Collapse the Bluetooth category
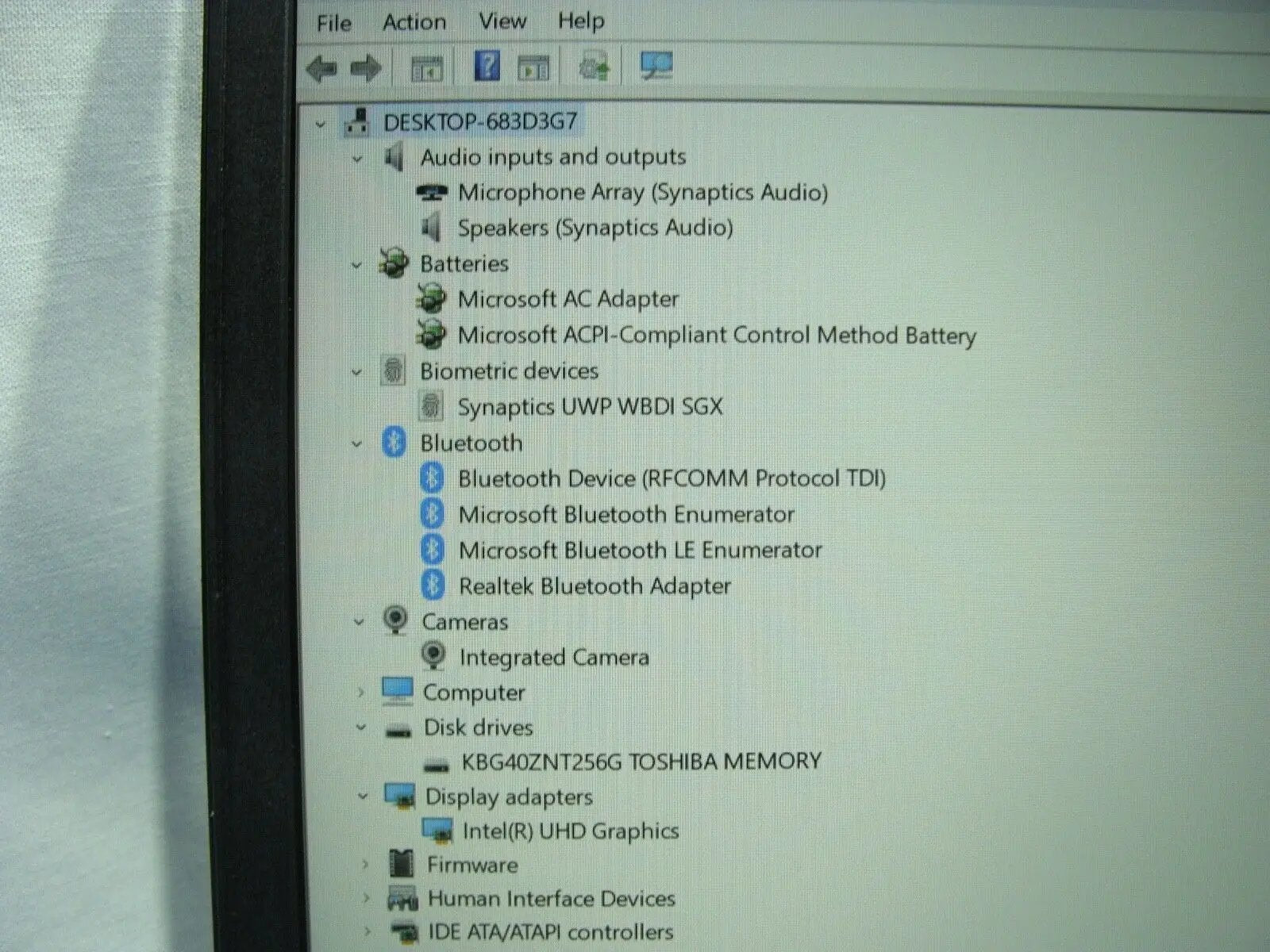This screenshot has height=952, width=1270. 357,444
